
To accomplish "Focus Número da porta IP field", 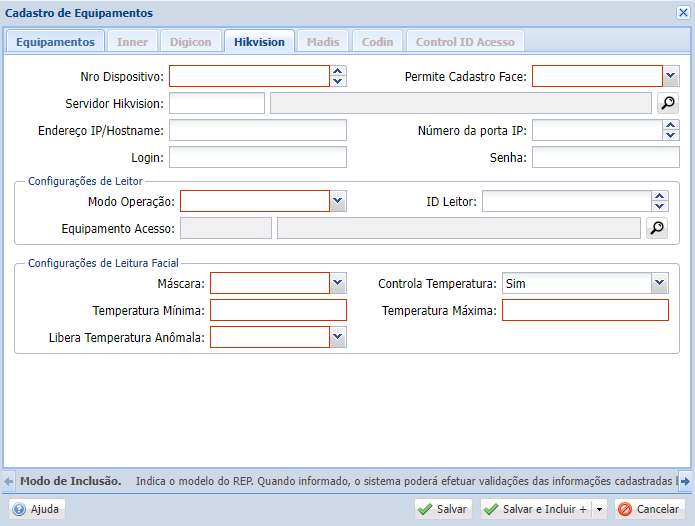I will tap(597, 130).
